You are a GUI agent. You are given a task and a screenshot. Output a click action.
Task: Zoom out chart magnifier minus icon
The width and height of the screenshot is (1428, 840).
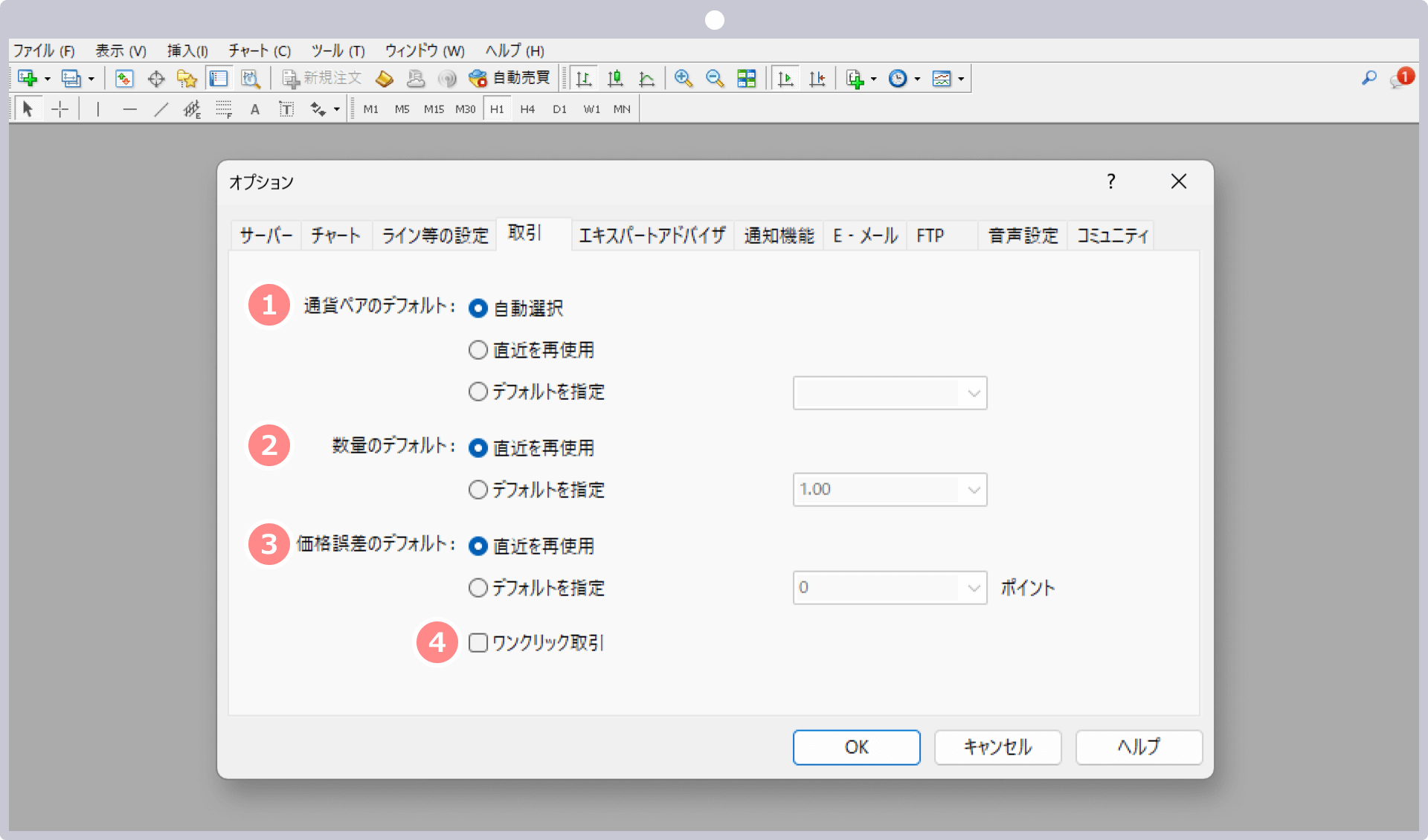[715, 78]
